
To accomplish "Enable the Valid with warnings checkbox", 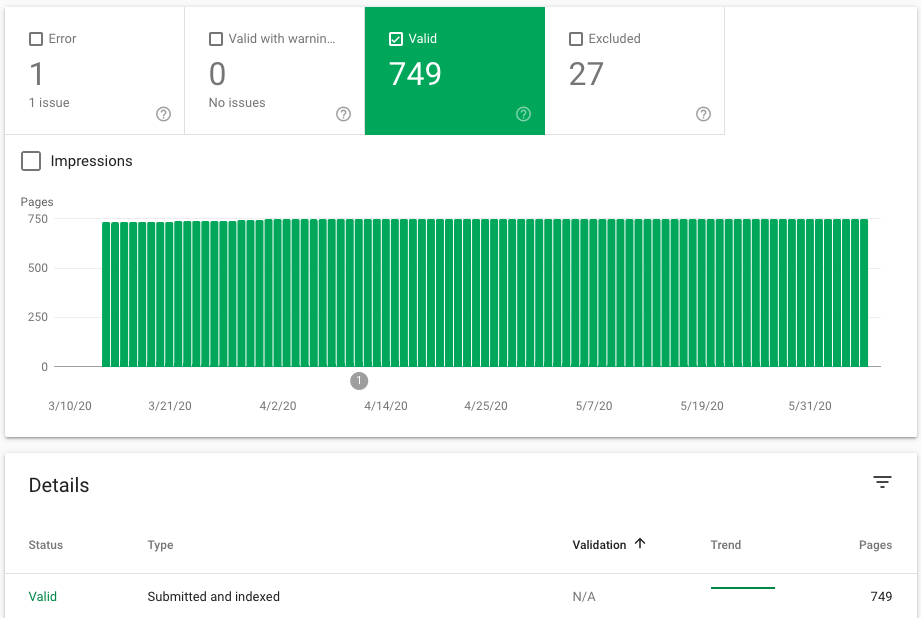I will [x=215, y=38].
